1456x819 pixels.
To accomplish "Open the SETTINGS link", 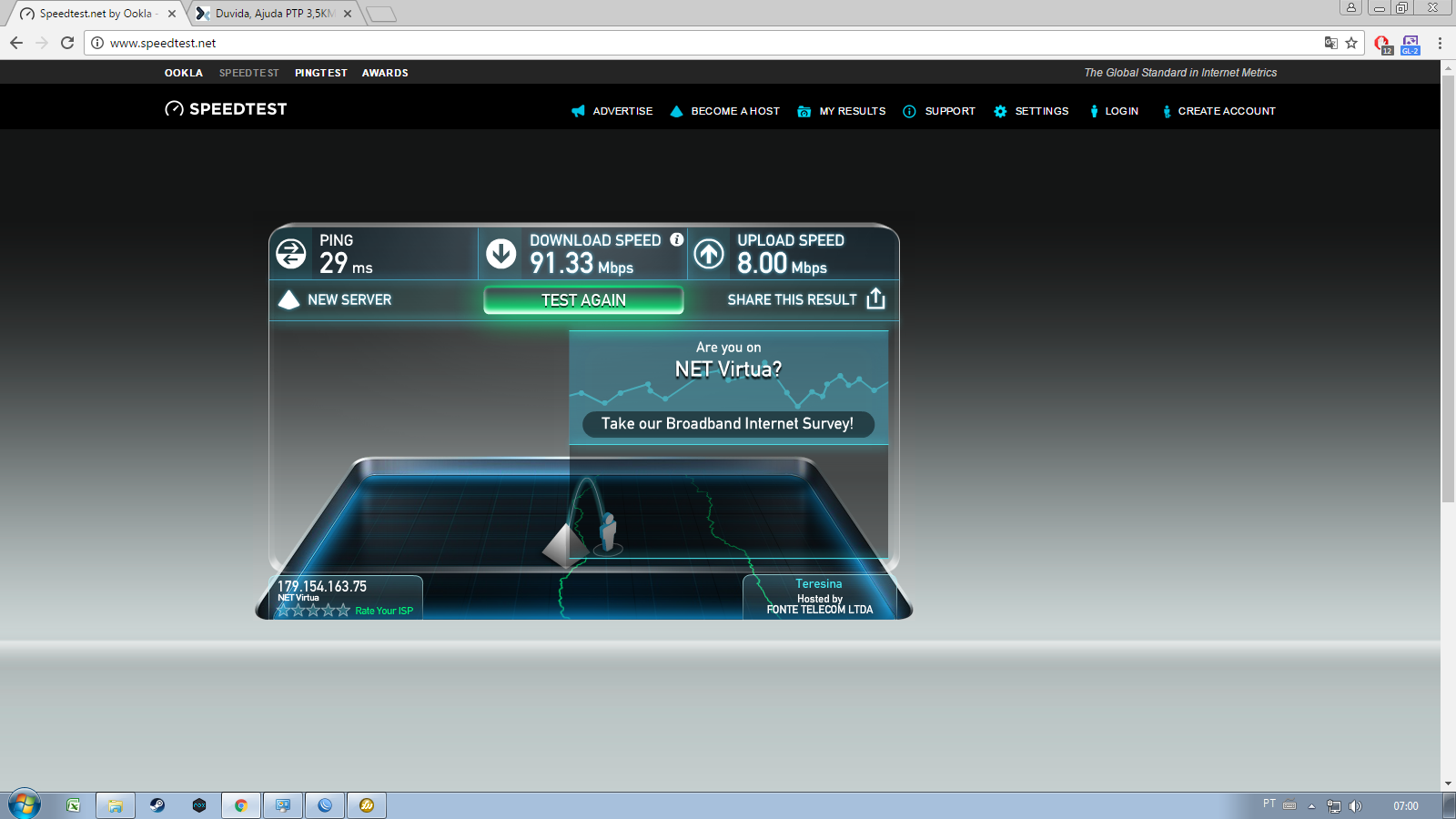I will 1042,111.
